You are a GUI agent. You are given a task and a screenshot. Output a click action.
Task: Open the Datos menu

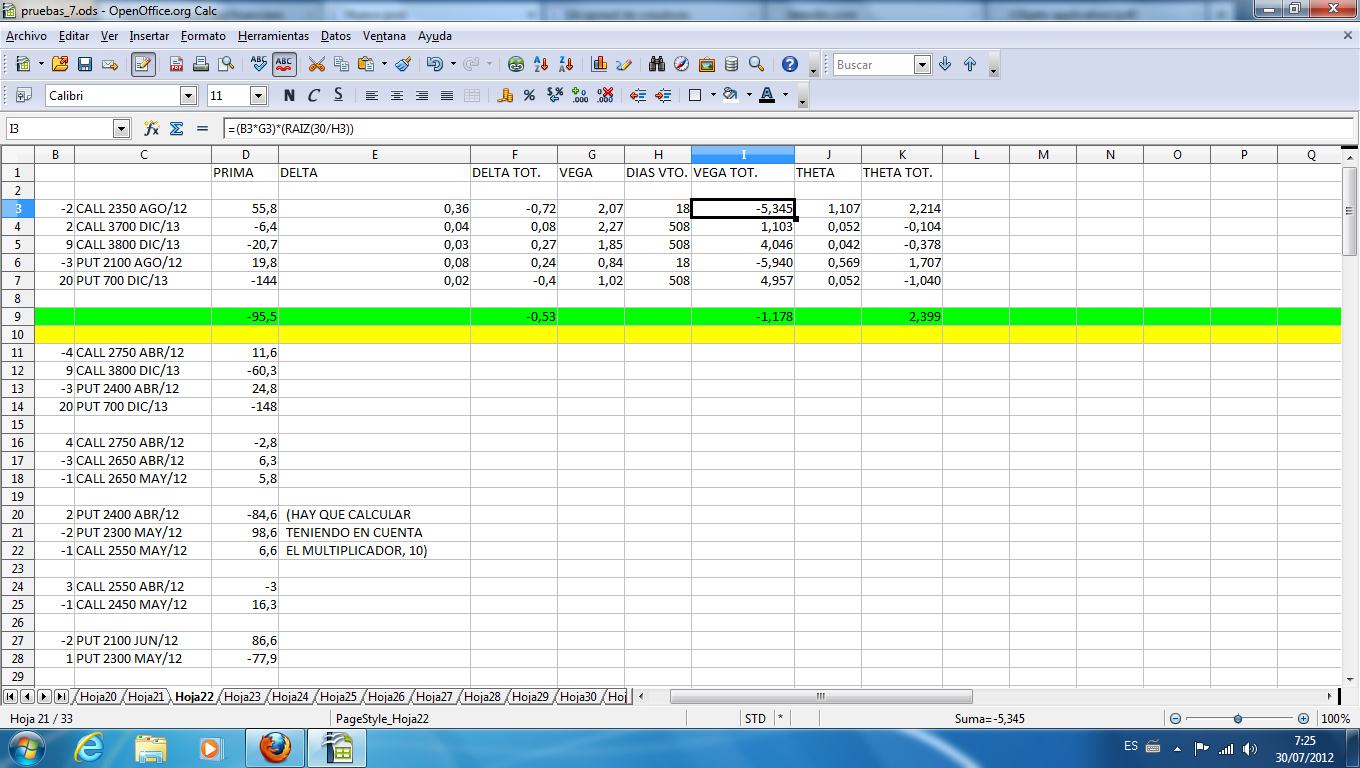click(x=336, y=35)
